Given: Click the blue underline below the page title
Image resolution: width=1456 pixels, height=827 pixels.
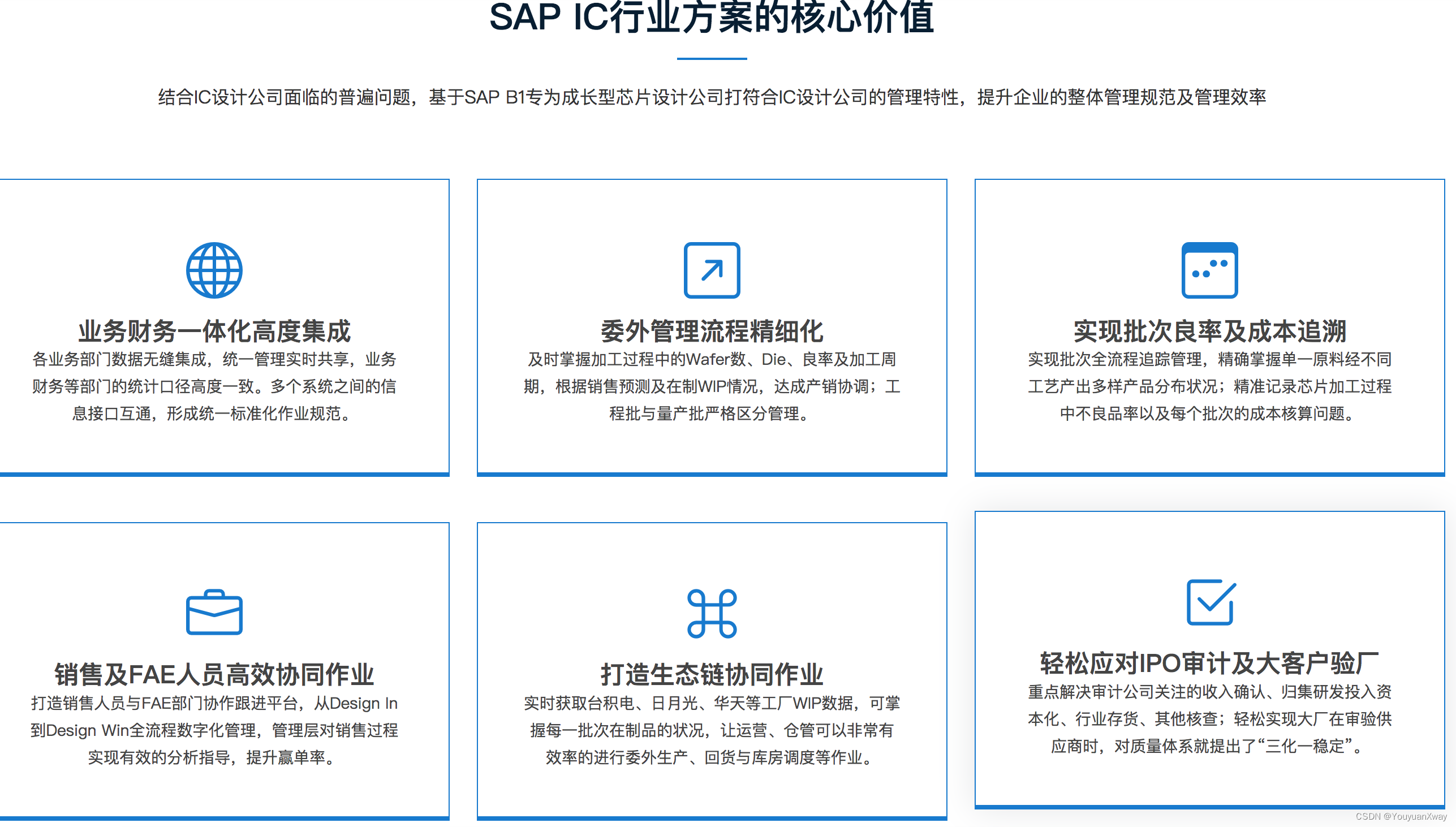Looking at the screenshot, I should 712,58.
